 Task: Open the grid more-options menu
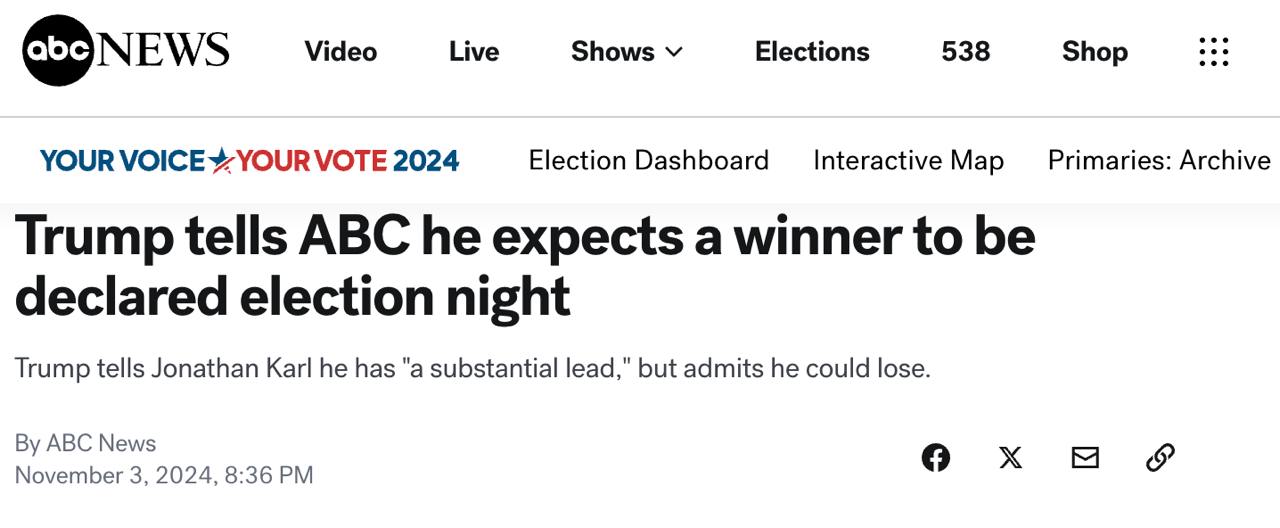click(1213, 52)
